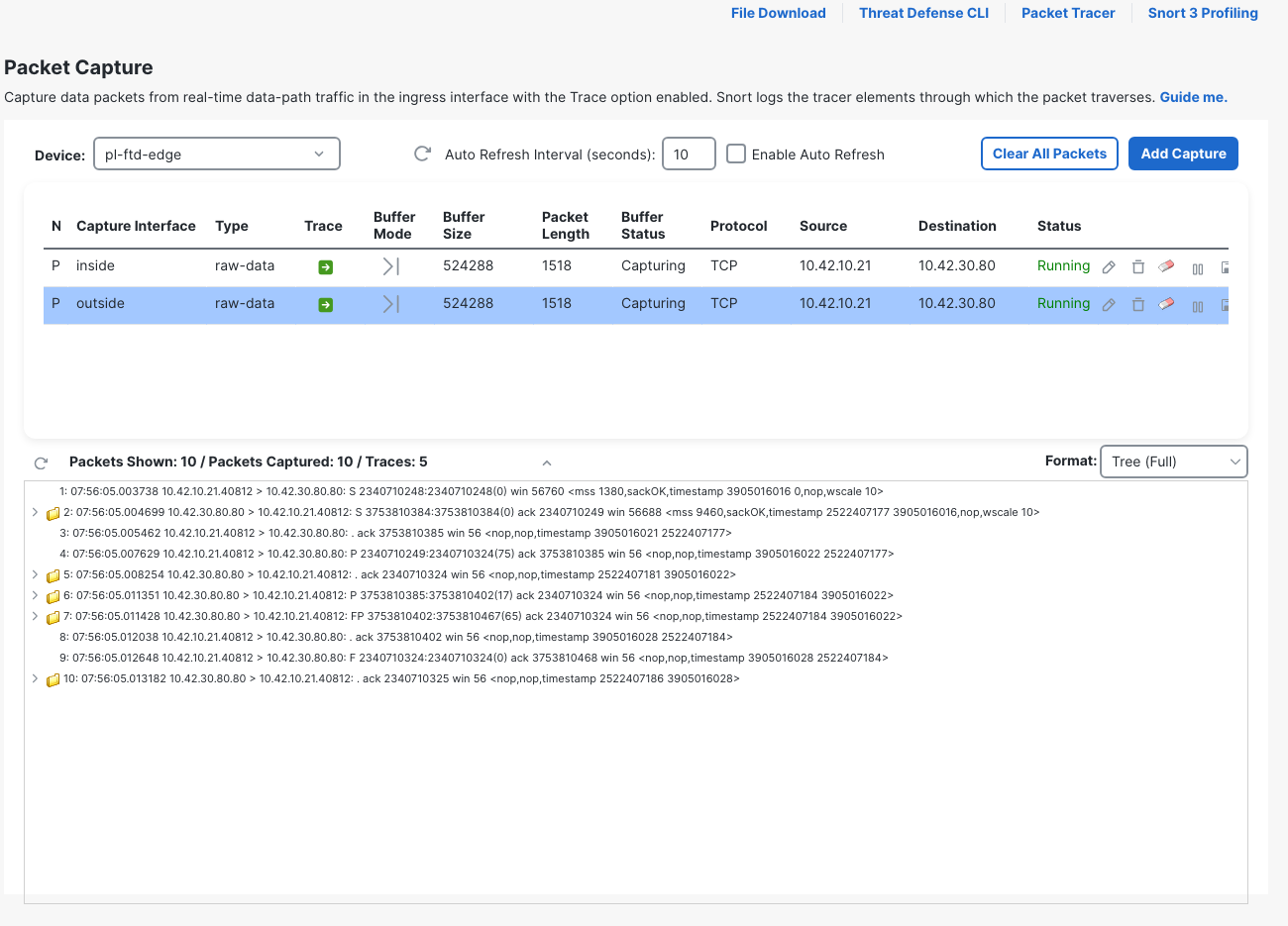Select packet 9 FIN line in the list
1288x926 pixels.
coord(474,658)
